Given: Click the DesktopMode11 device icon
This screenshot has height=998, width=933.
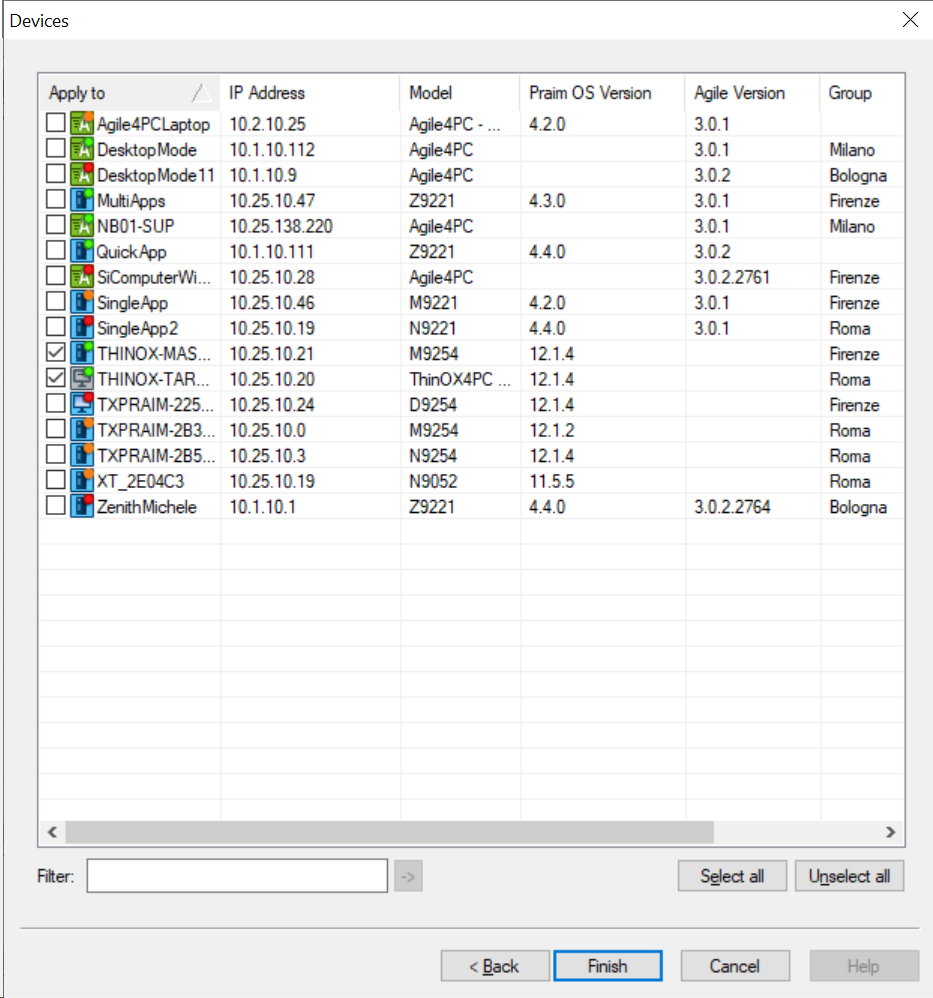Looking at the screenshot, I should coord(82,174).
